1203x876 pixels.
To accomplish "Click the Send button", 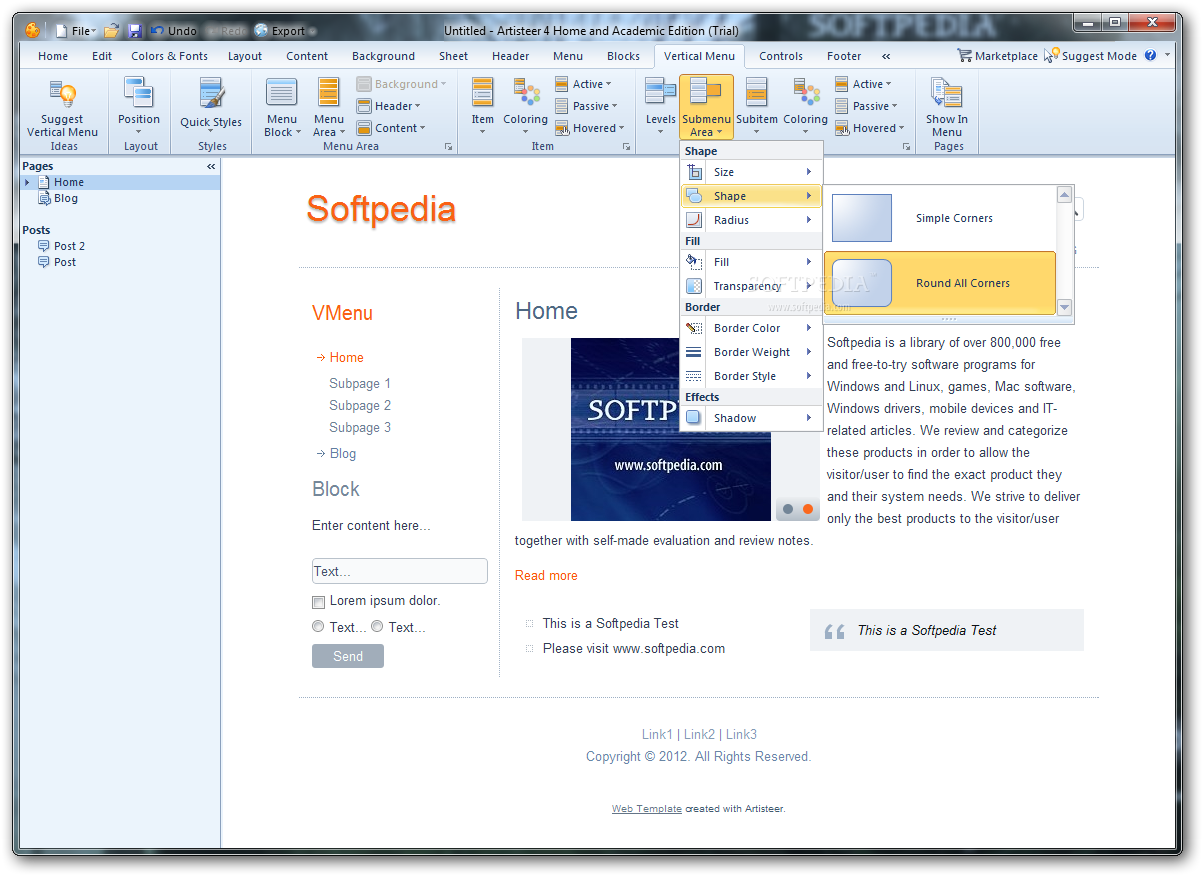I will 348,656.
